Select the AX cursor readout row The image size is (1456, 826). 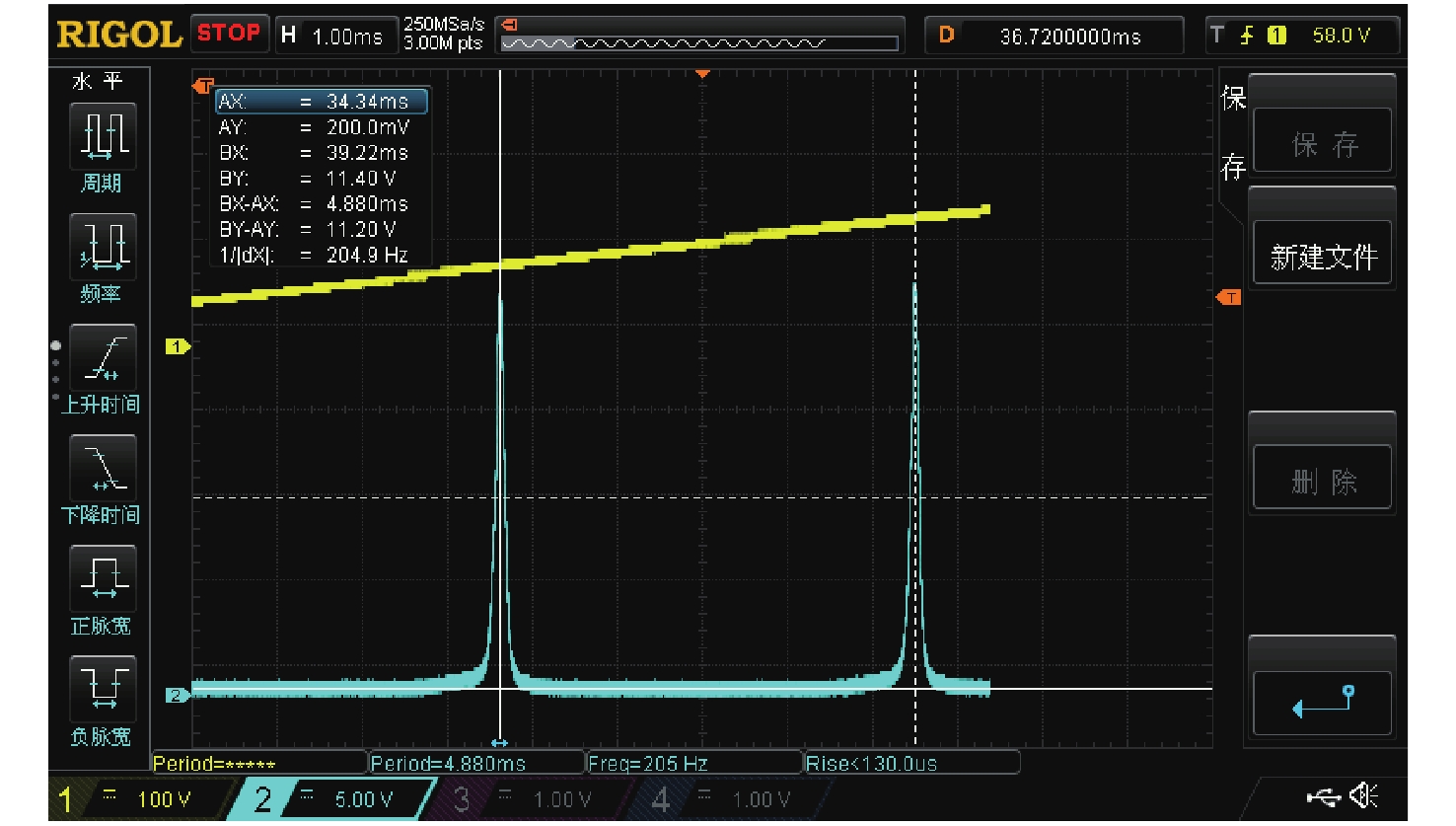(x=322, y=102)
